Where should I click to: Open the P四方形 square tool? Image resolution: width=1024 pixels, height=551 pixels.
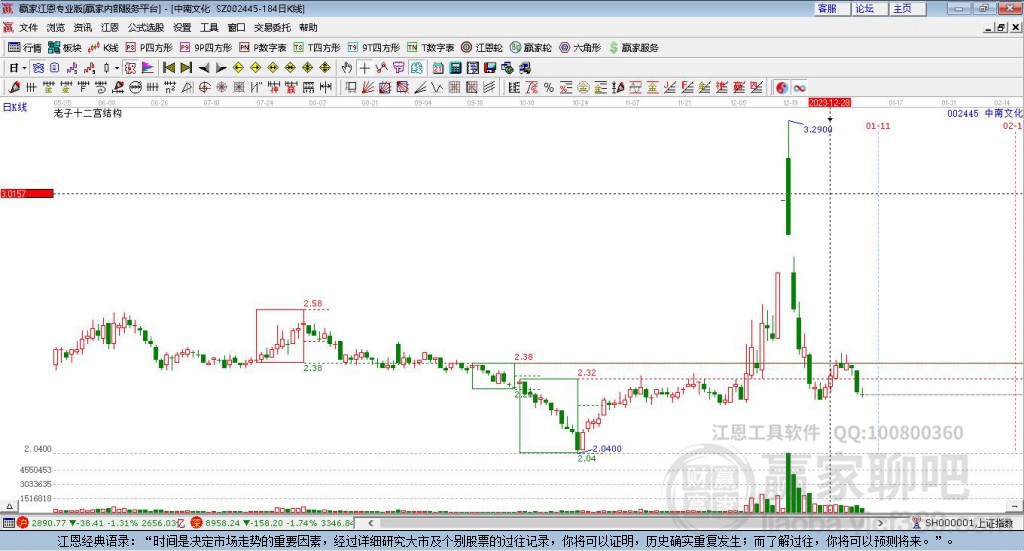149,48
